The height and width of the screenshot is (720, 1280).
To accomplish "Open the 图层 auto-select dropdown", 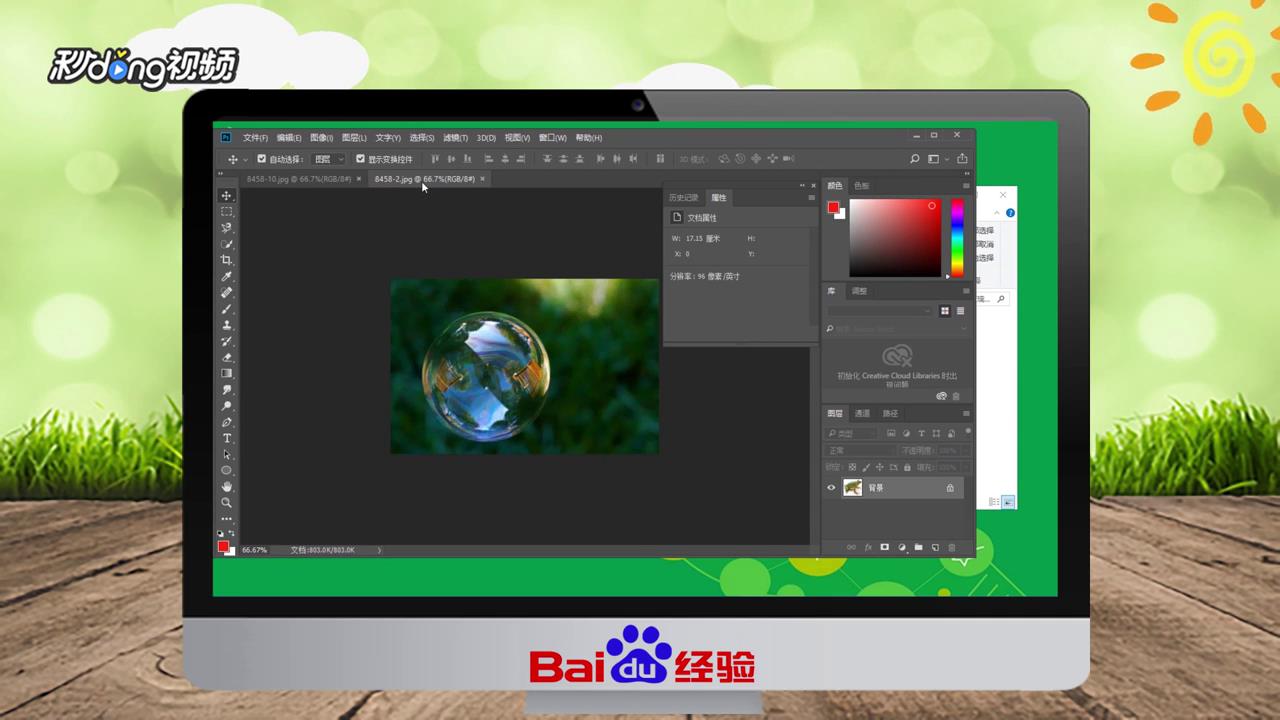I will tap(328, 159).
